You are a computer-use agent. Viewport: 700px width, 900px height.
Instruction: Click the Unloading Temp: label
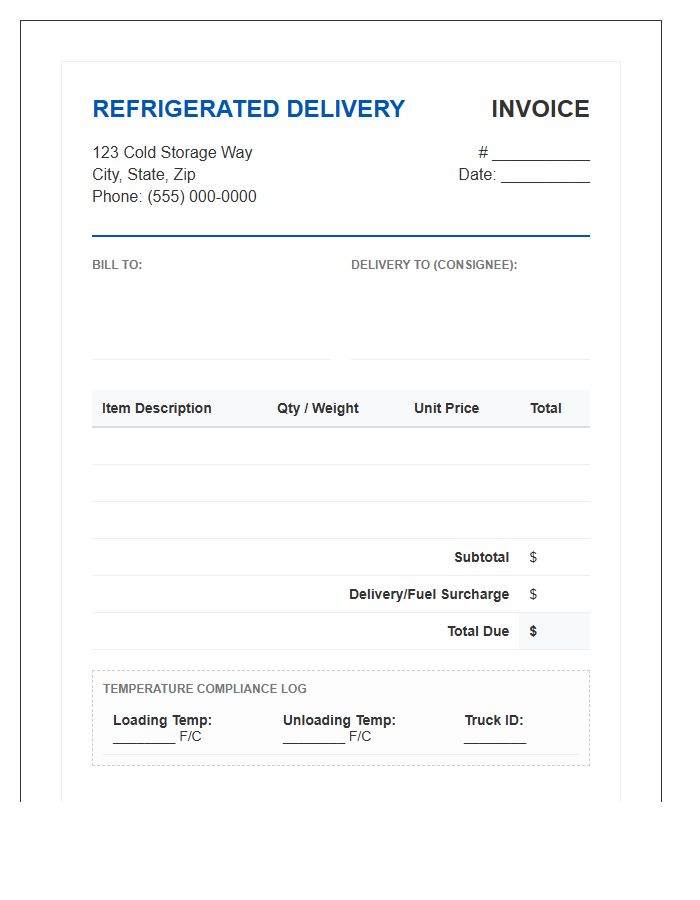[x=339, y=720]
